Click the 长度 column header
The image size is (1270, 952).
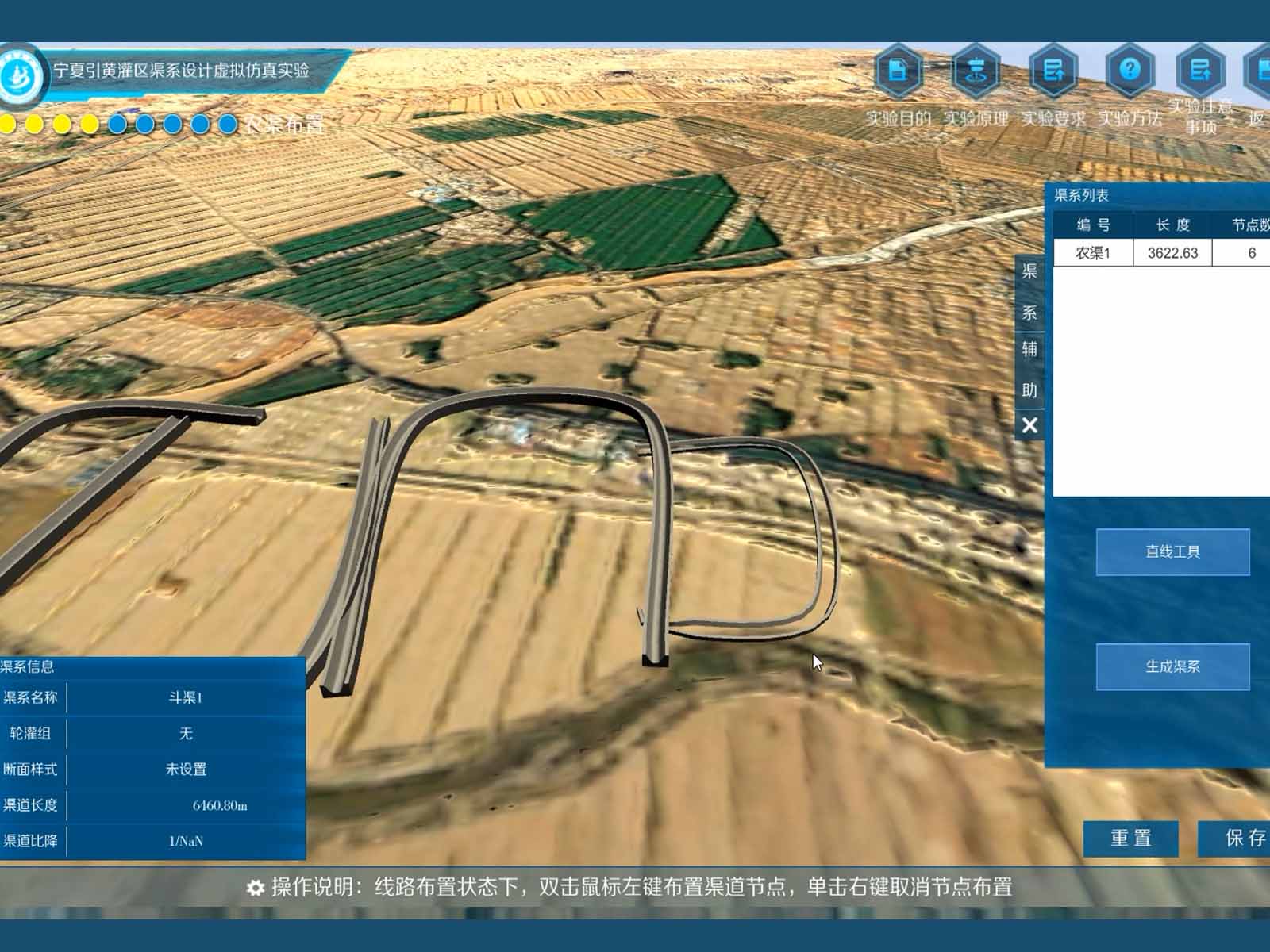coord(1172,225)
